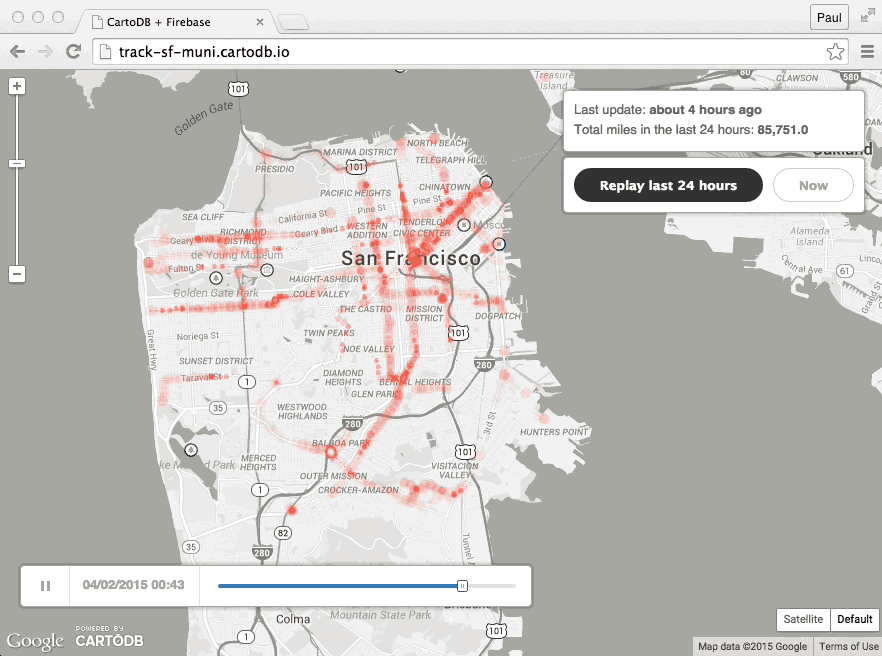Click the browser back arrow

pos(18,52)
